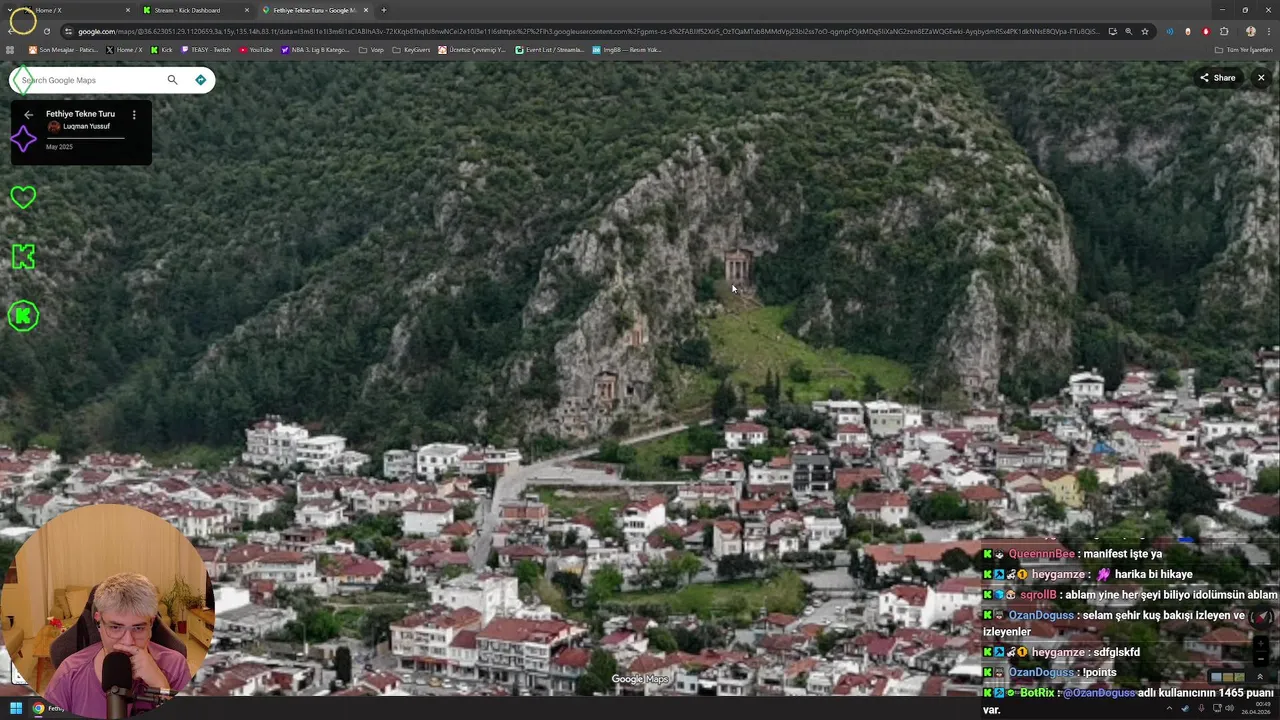The image size is (1280, 720).
Task: Click username QueennnBee in chat overlay
Action: tap(1041, 554)
